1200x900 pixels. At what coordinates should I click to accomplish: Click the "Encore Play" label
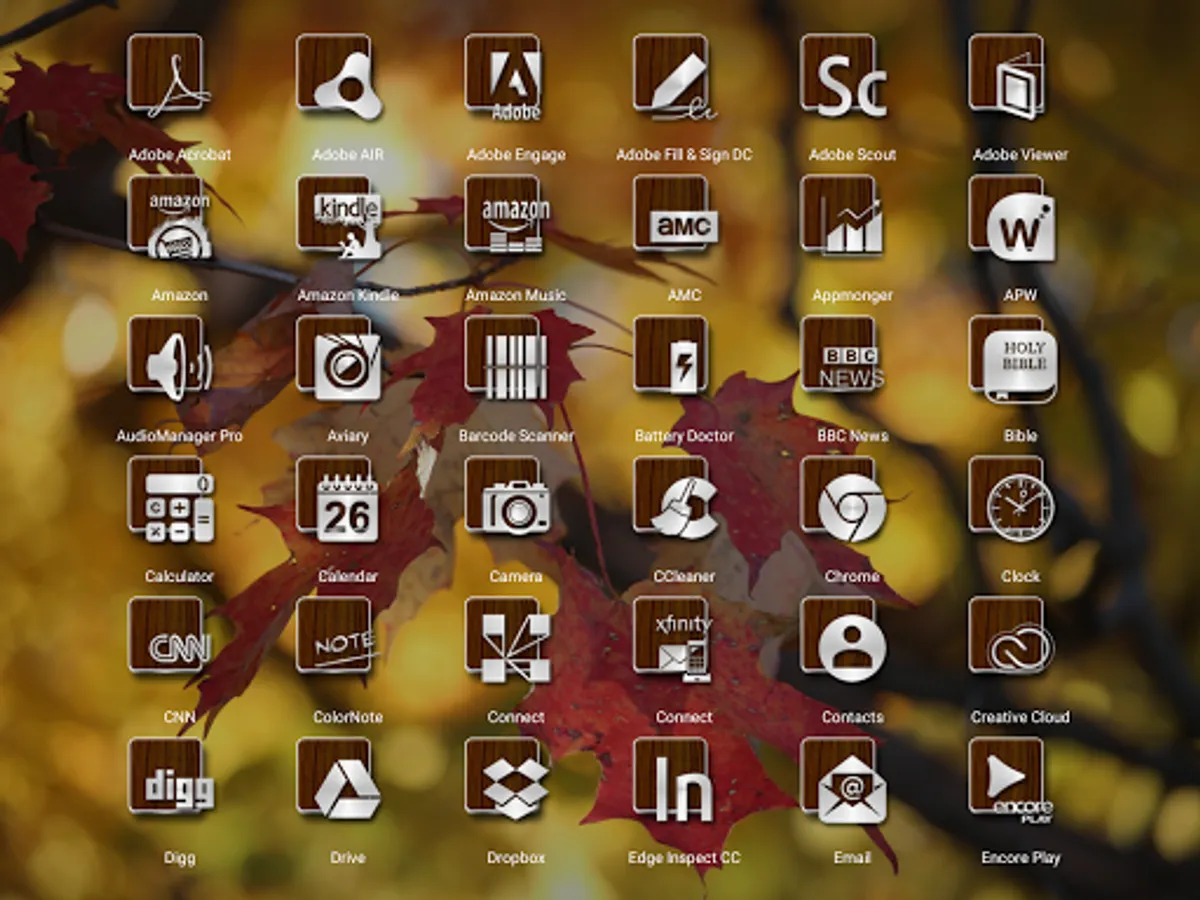pos(1020,858)
